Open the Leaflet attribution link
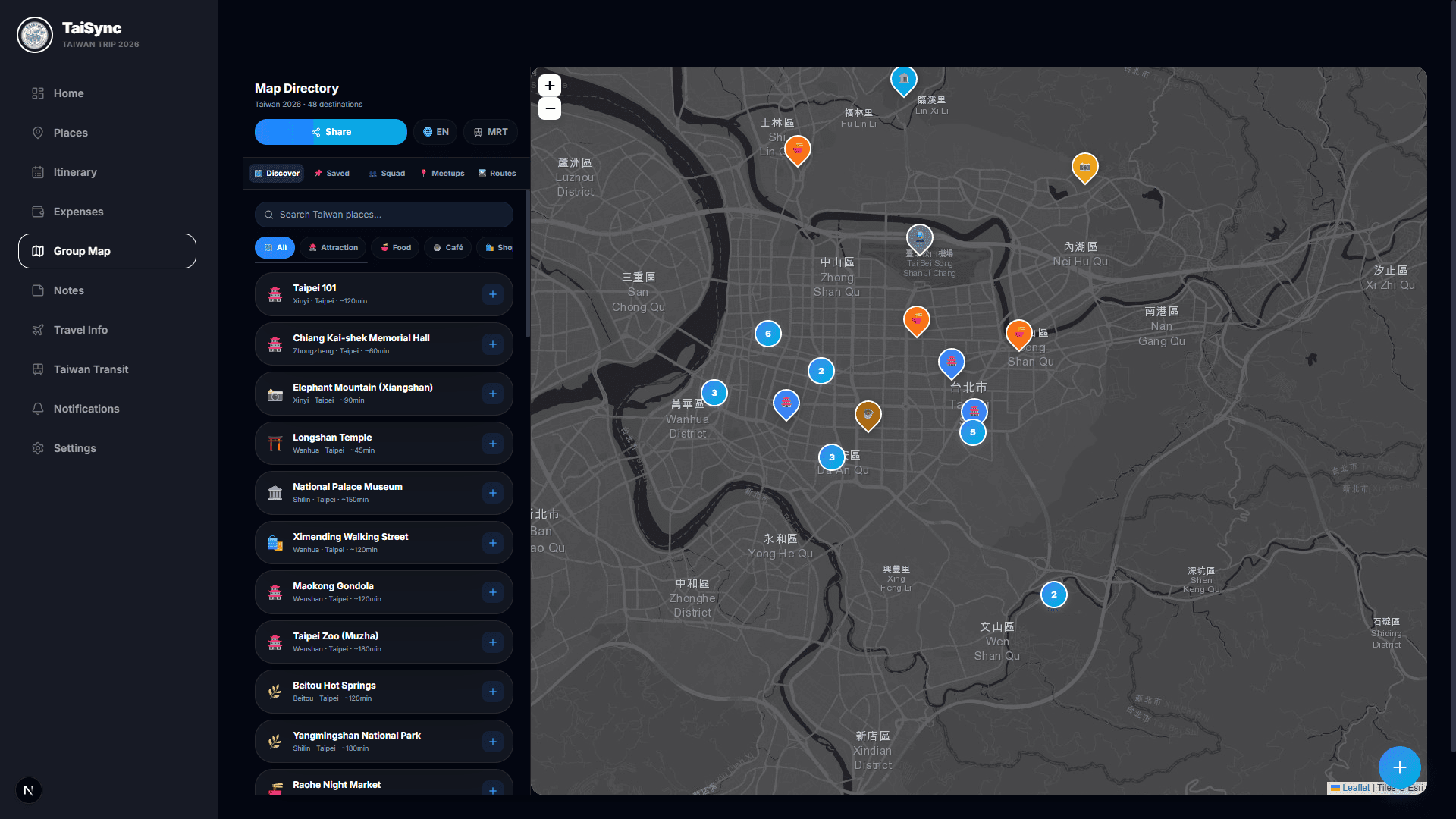 coord(1351,788)
